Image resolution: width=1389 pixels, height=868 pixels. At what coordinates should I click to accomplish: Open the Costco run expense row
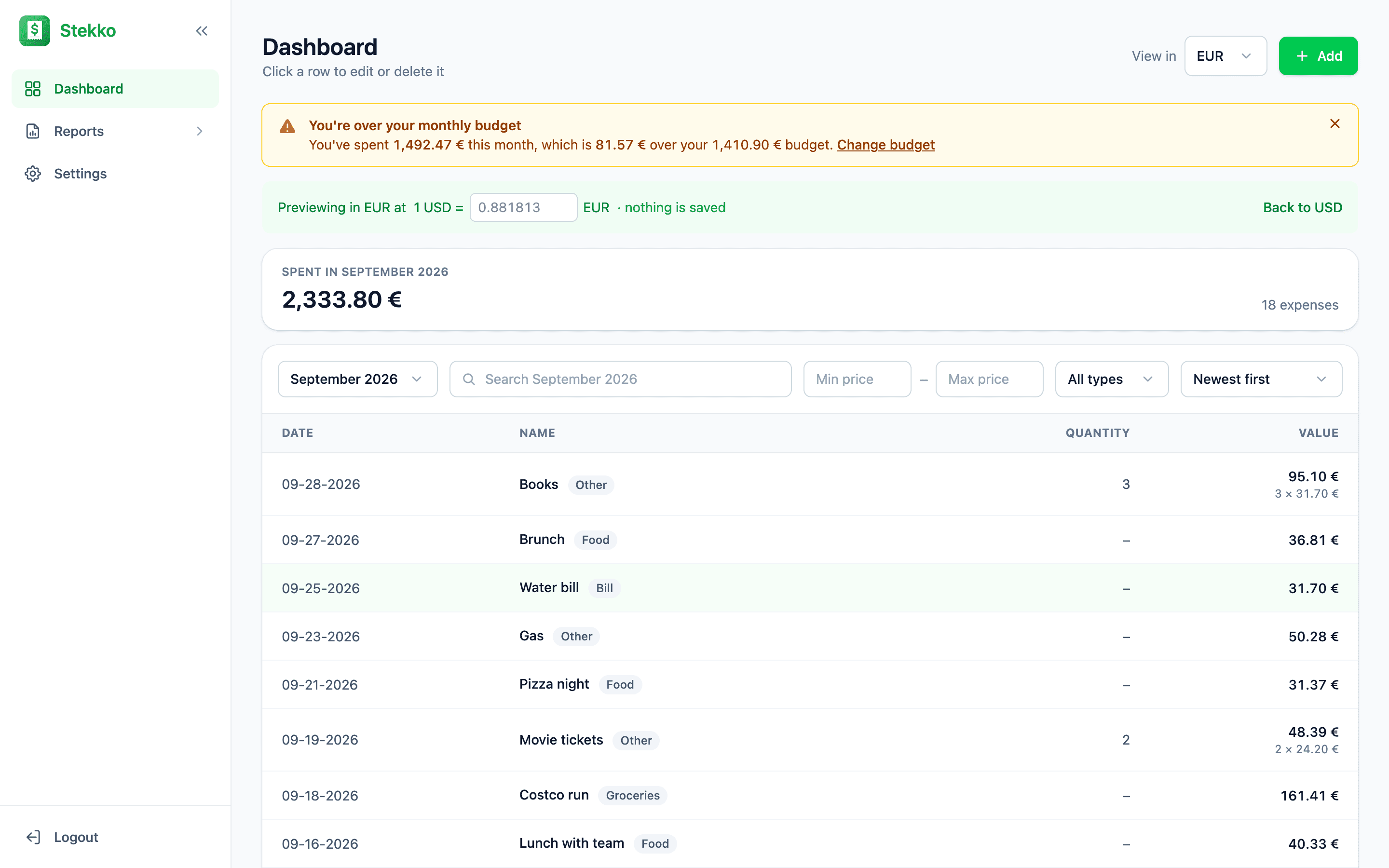[x=810, y=795]
